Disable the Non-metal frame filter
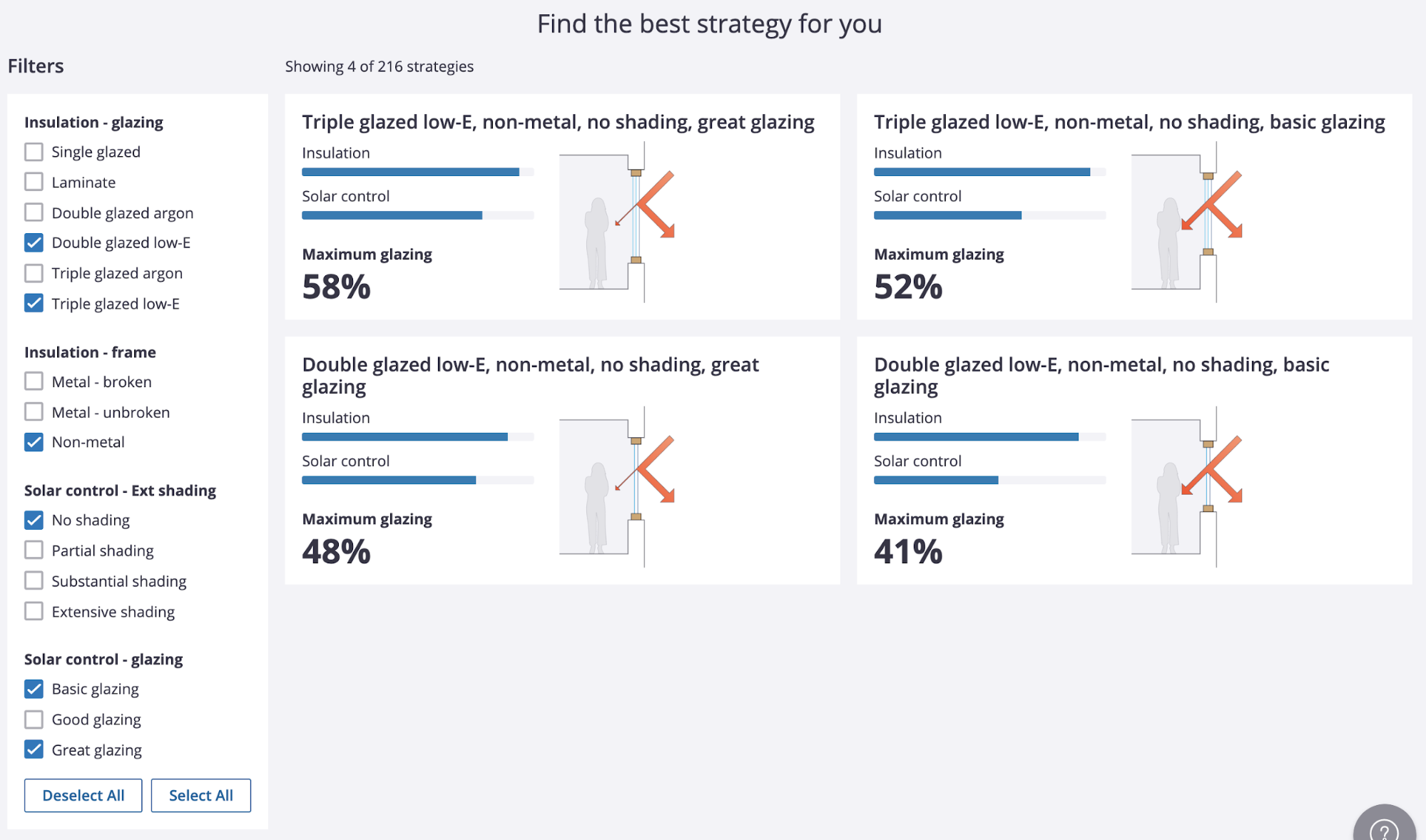Image resolution: width=1426 pixels, height=840 pixels. tap(34, 442)
